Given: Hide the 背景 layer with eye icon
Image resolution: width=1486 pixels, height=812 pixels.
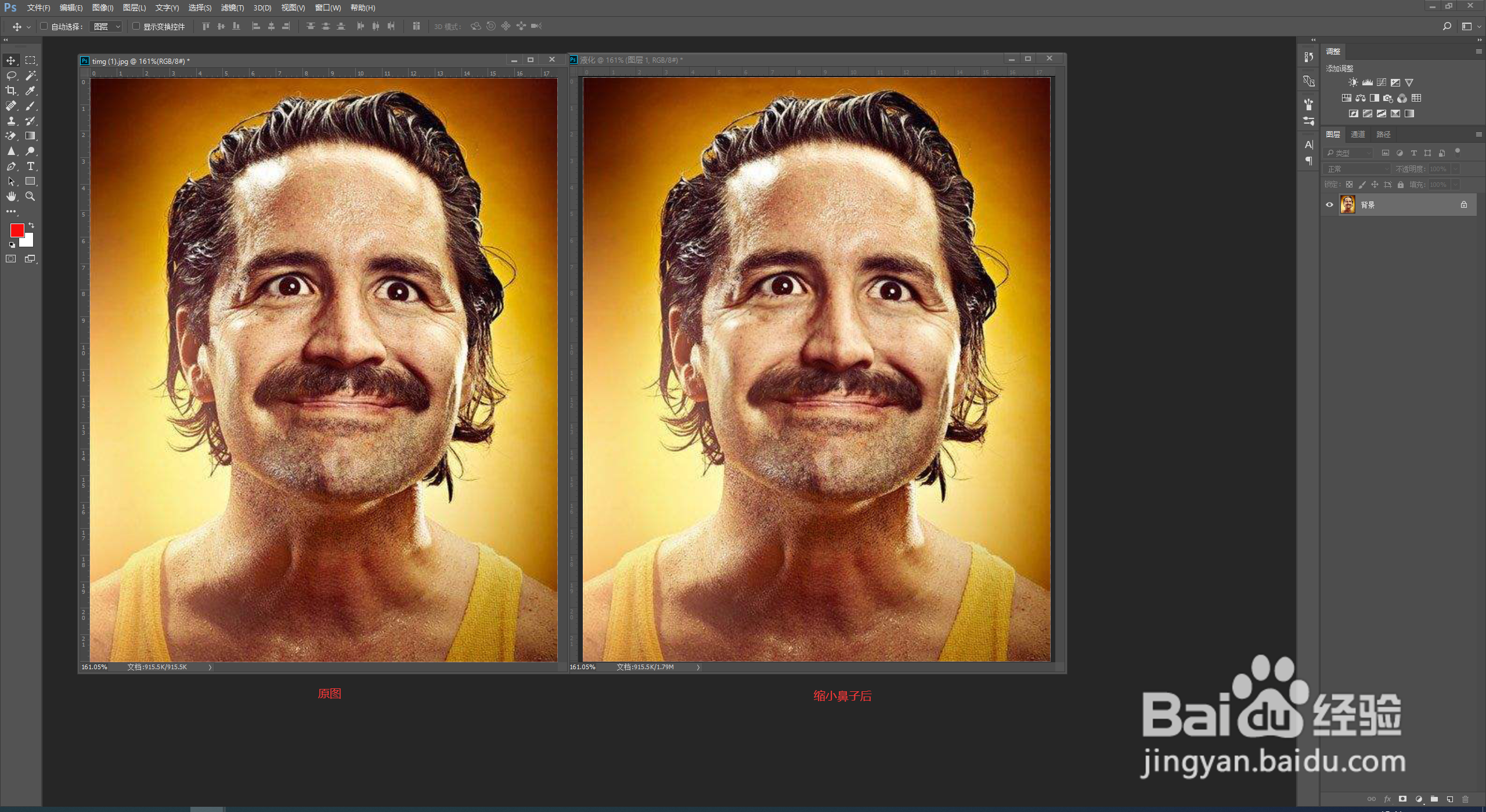Looking at the screenshot, I should click(1329, 204).
